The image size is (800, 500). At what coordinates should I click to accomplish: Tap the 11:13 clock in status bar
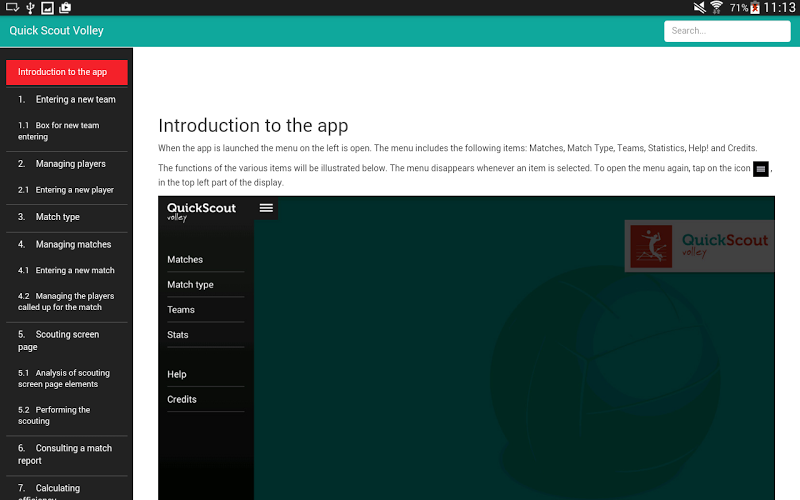(x=779, y=8)
